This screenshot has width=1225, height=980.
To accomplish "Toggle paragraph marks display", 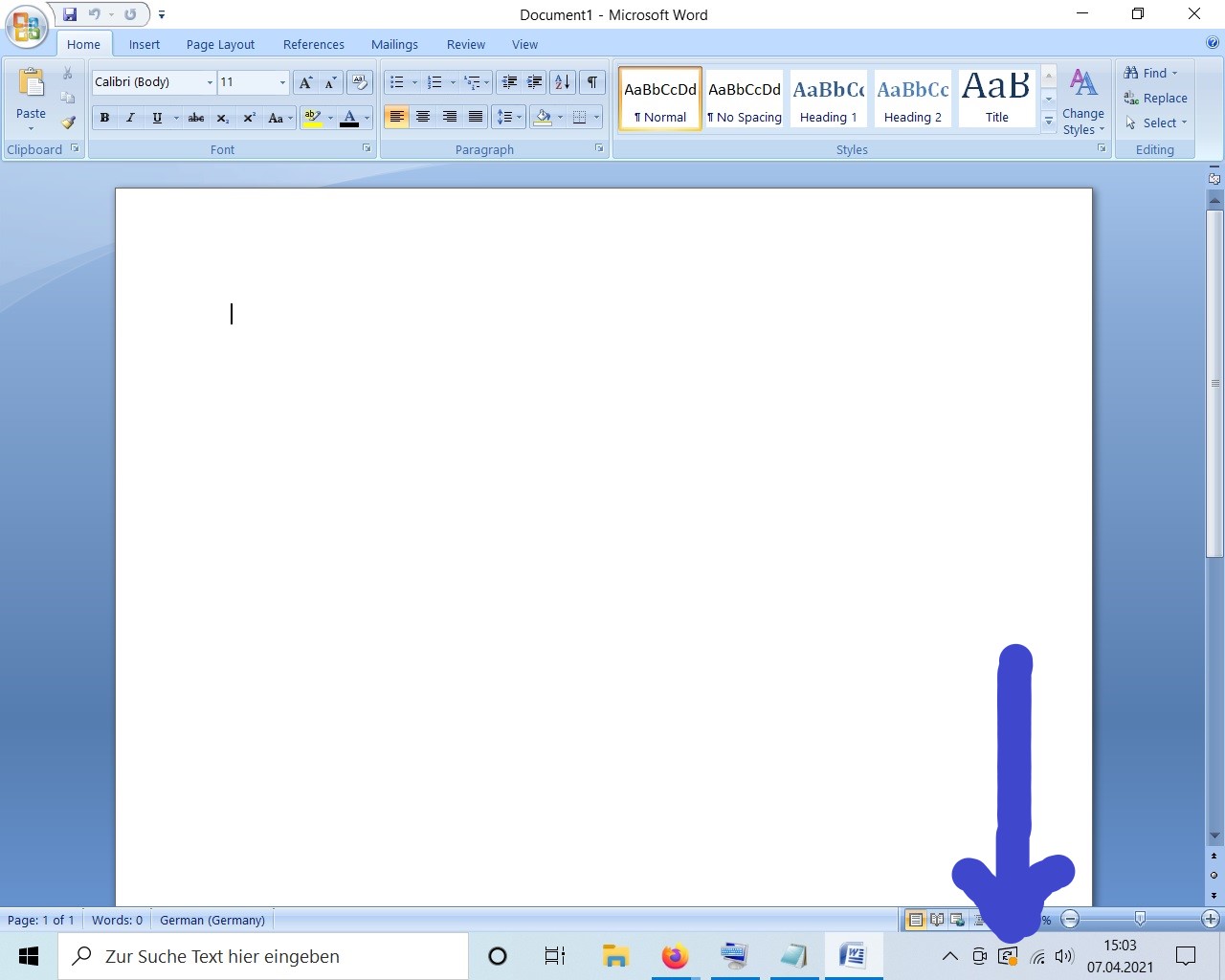I will click(592, 82).
